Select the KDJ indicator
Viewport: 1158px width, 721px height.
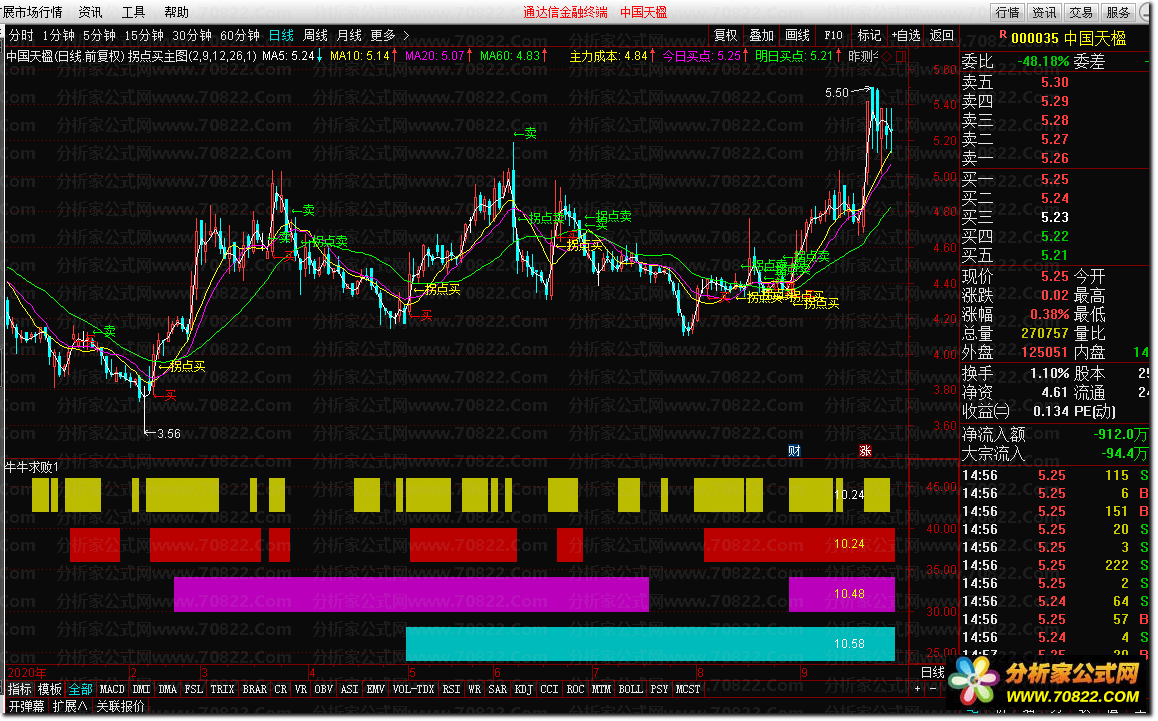click(523, 689)
